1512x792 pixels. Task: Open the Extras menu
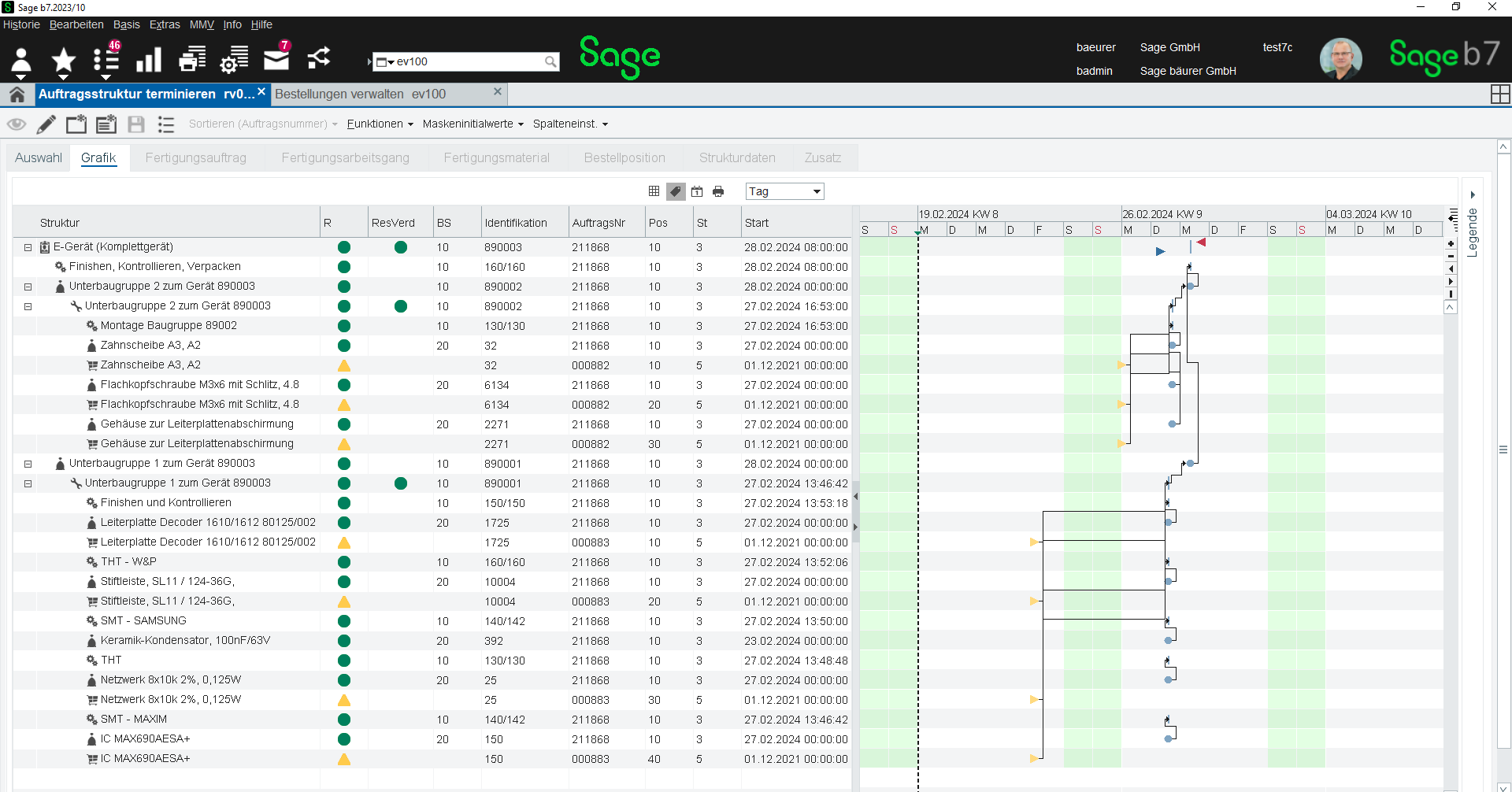165,24
